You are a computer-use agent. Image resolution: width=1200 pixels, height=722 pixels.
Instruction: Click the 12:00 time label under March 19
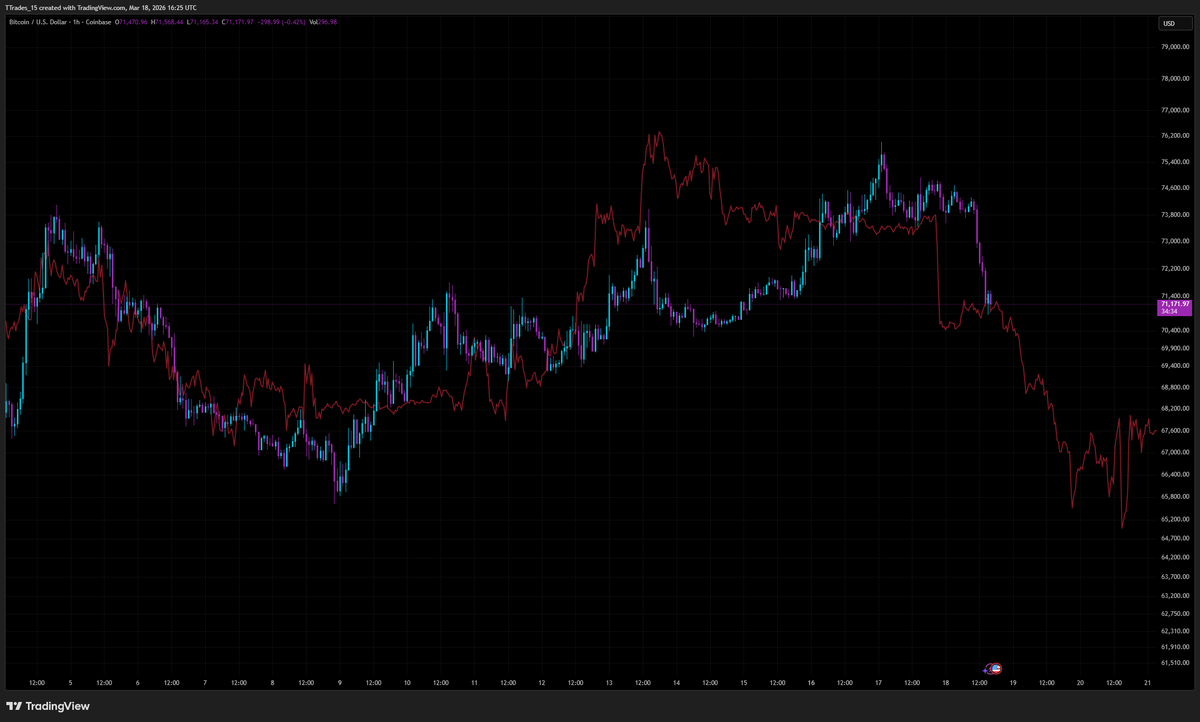click(1047, 683)
